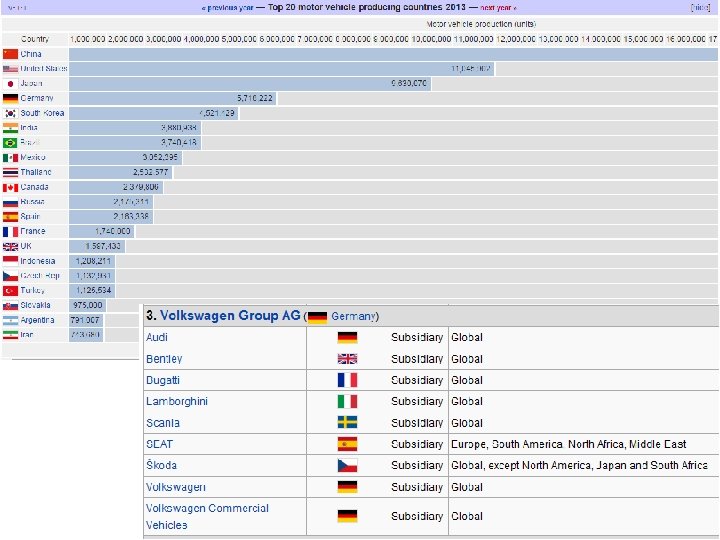Click the German flag beside Volkswagen Group AG heading
The height and width of the screenshot is (540, 720).
317,317
